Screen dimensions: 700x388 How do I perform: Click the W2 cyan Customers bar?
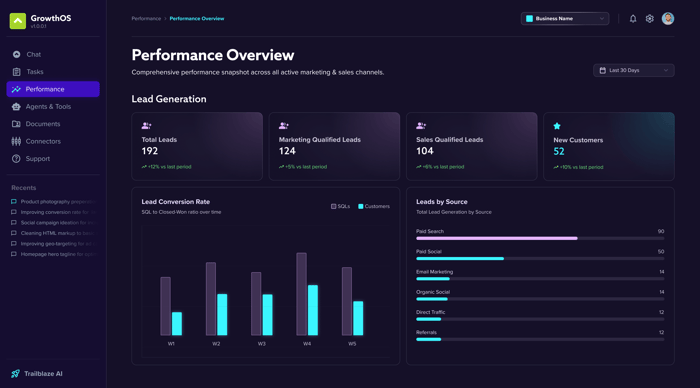pyautogui.click(x=222, y=315)
